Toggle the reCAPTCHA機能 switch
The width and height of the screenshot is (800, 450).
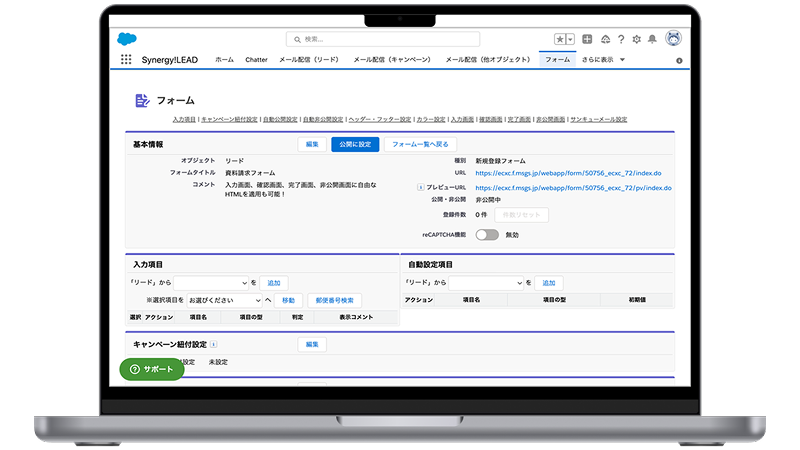click(487, 235)
